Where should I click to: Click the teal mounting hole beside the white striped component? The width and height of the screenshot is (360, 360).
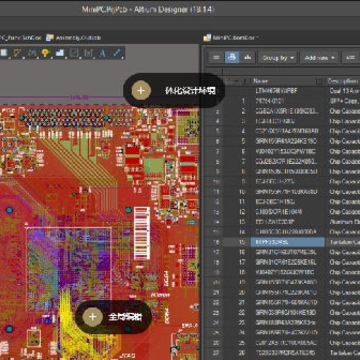pyautogui.click(x=128, y=210)
